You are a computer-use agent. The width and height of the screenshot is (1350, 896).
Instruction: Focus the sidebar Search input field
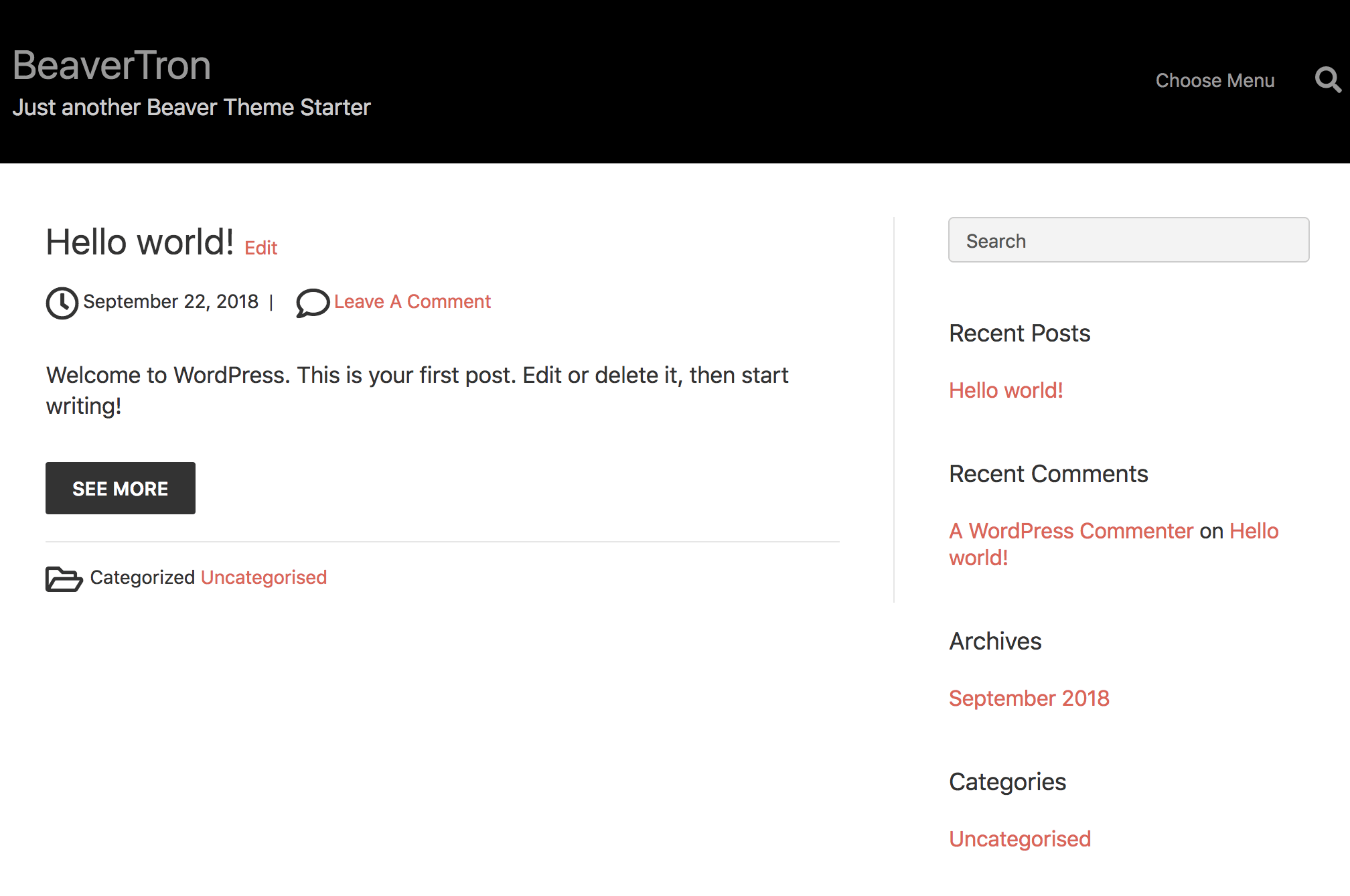(x=1128, y=240)
